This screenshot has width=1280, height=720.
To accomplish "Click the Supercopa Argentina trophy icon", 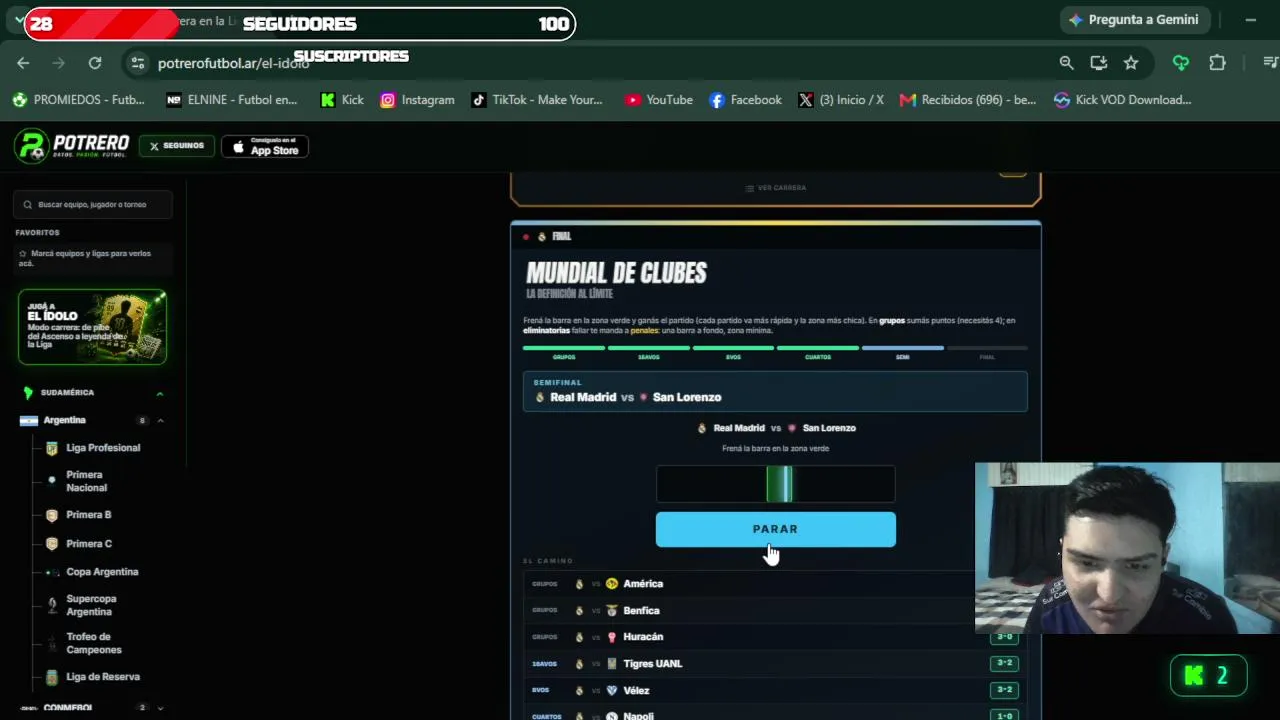I will [52, 605].
